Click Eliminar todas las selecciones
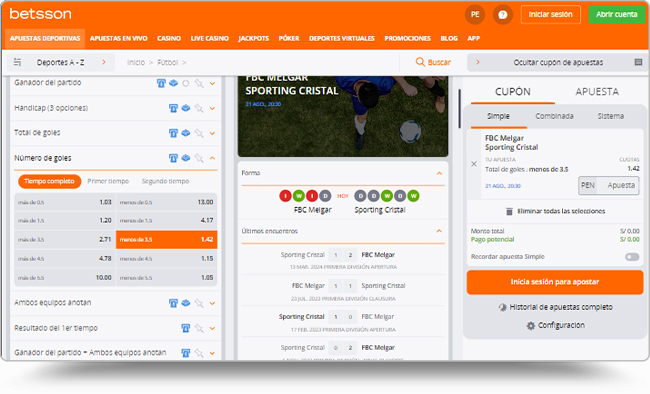This screenshot has height=394, width=650. [x=561, y=212]
